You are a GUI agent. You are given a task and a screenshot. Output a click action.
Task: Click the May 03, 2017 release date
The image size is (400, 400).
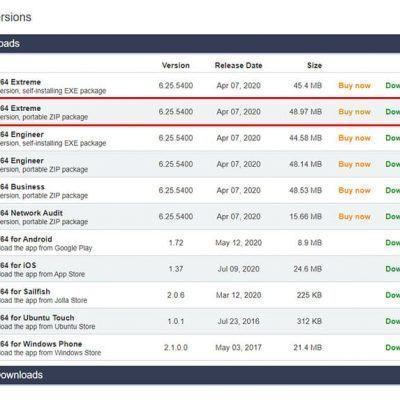(238, 348)
